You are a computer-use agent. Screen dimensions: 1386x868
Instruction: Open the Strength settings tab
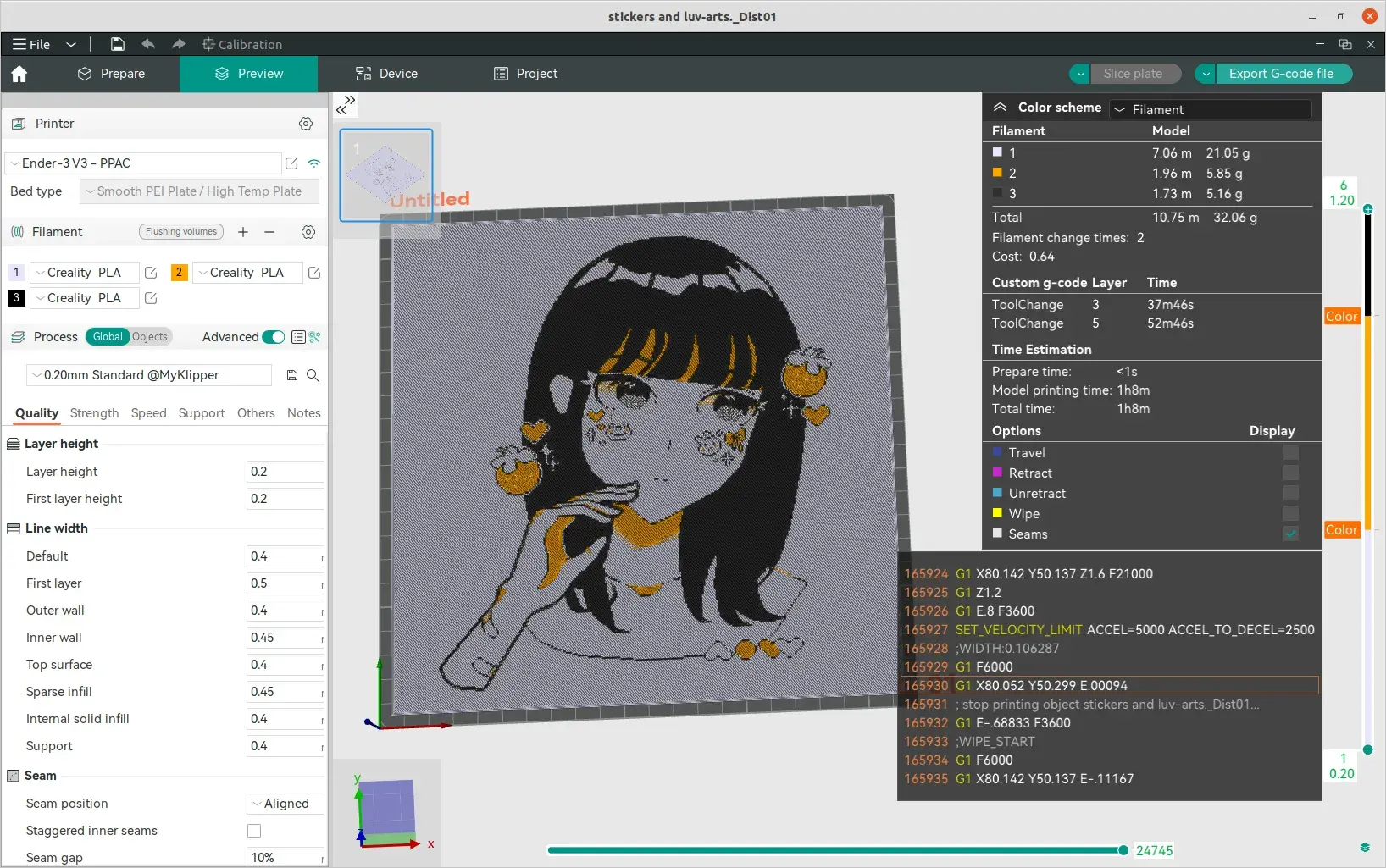94,413
